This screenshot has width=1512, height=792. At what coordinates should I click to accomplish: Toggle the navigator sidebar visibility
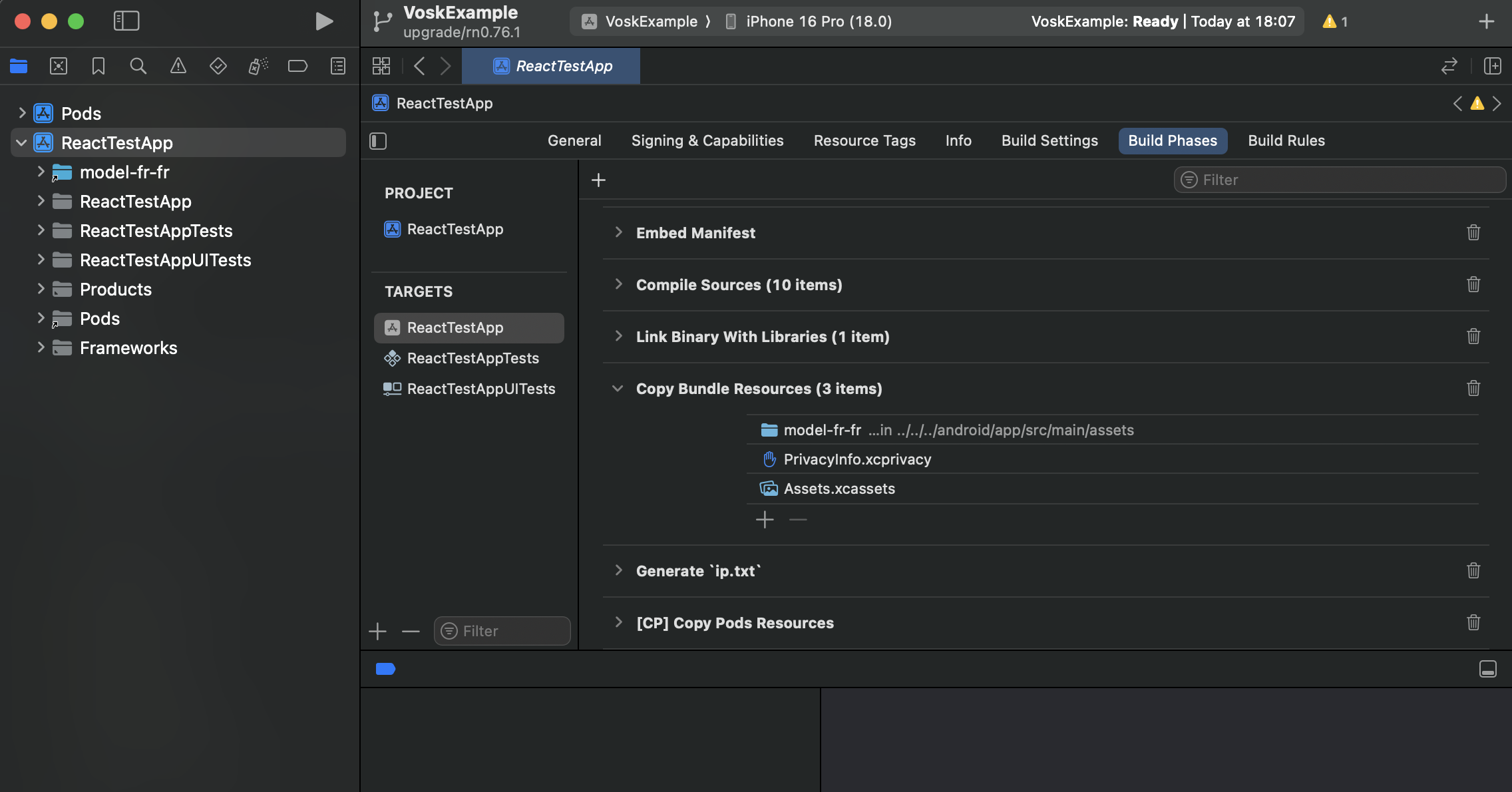click(x=126, y=21)
